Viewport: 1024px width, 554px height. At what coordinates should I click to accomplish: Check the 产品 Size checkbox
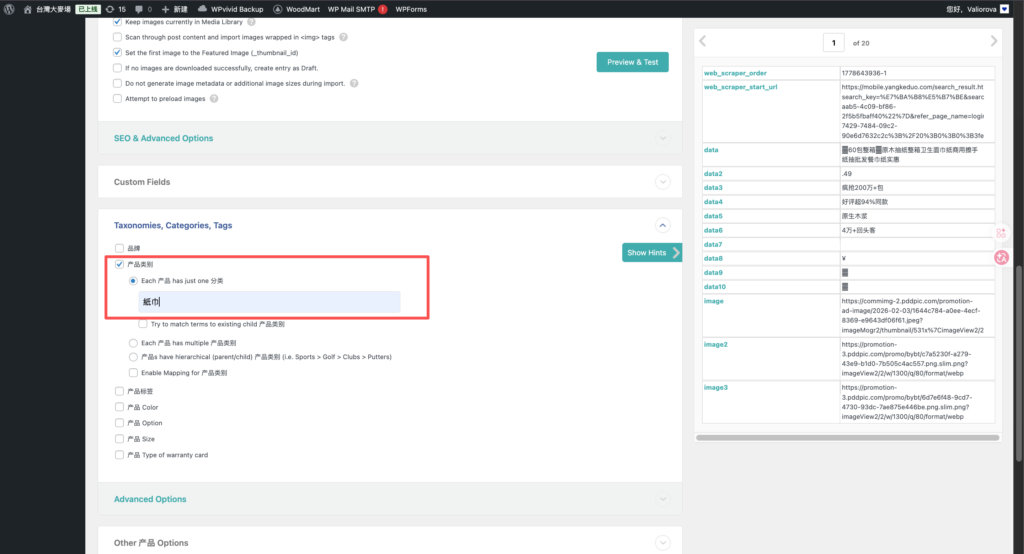tap(120, 439)
